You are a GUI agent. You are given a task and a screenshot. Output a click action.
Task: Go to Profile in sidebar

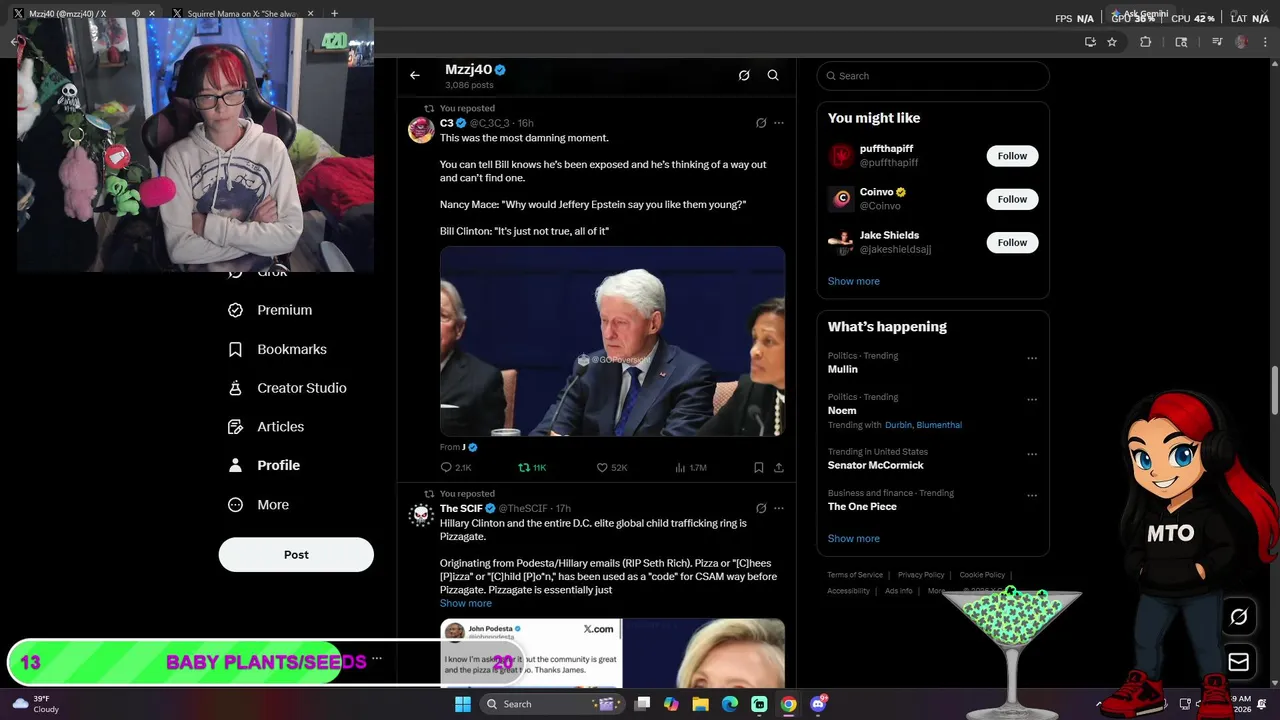[x=264, y=465]
